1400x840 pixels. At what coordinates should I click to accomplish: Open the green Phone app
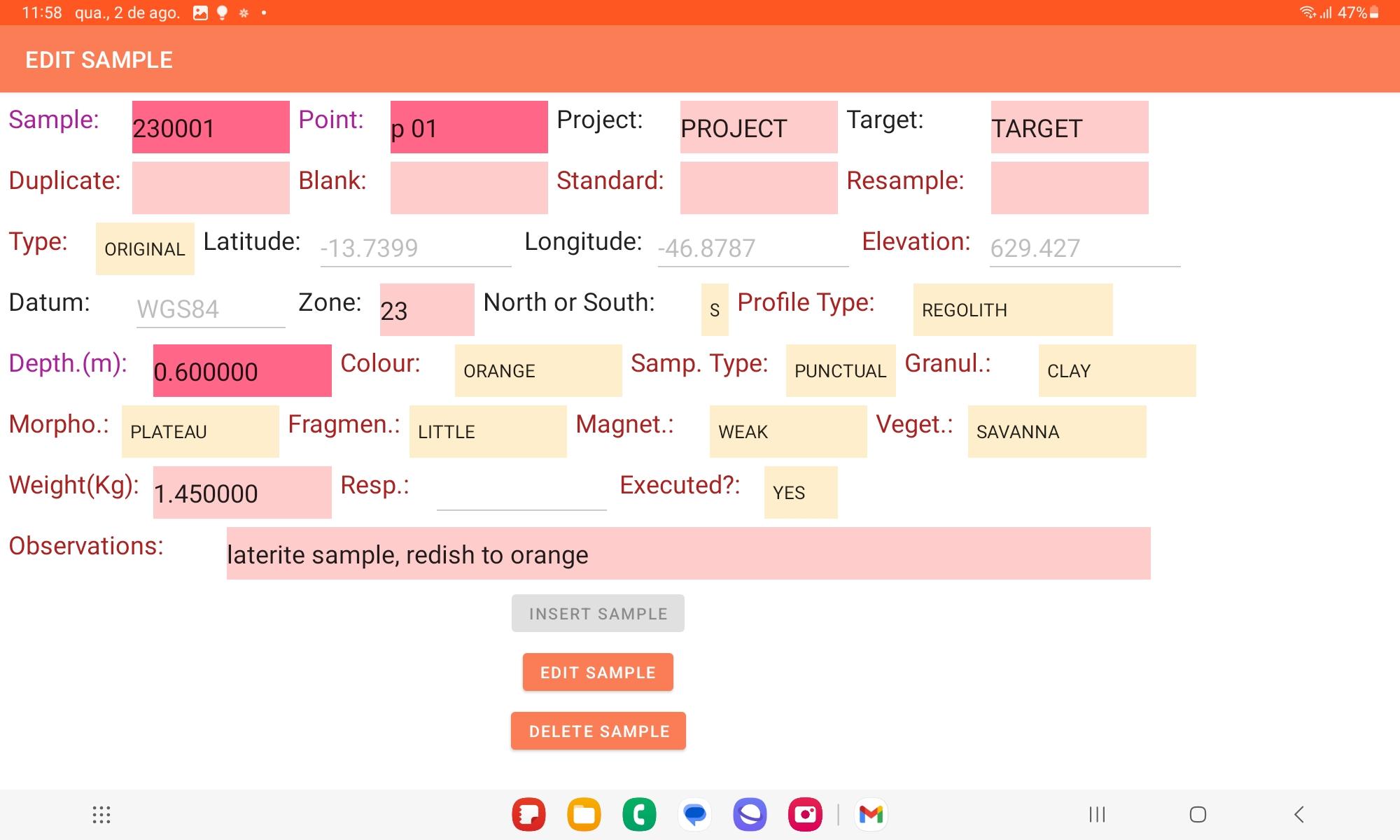639,815
